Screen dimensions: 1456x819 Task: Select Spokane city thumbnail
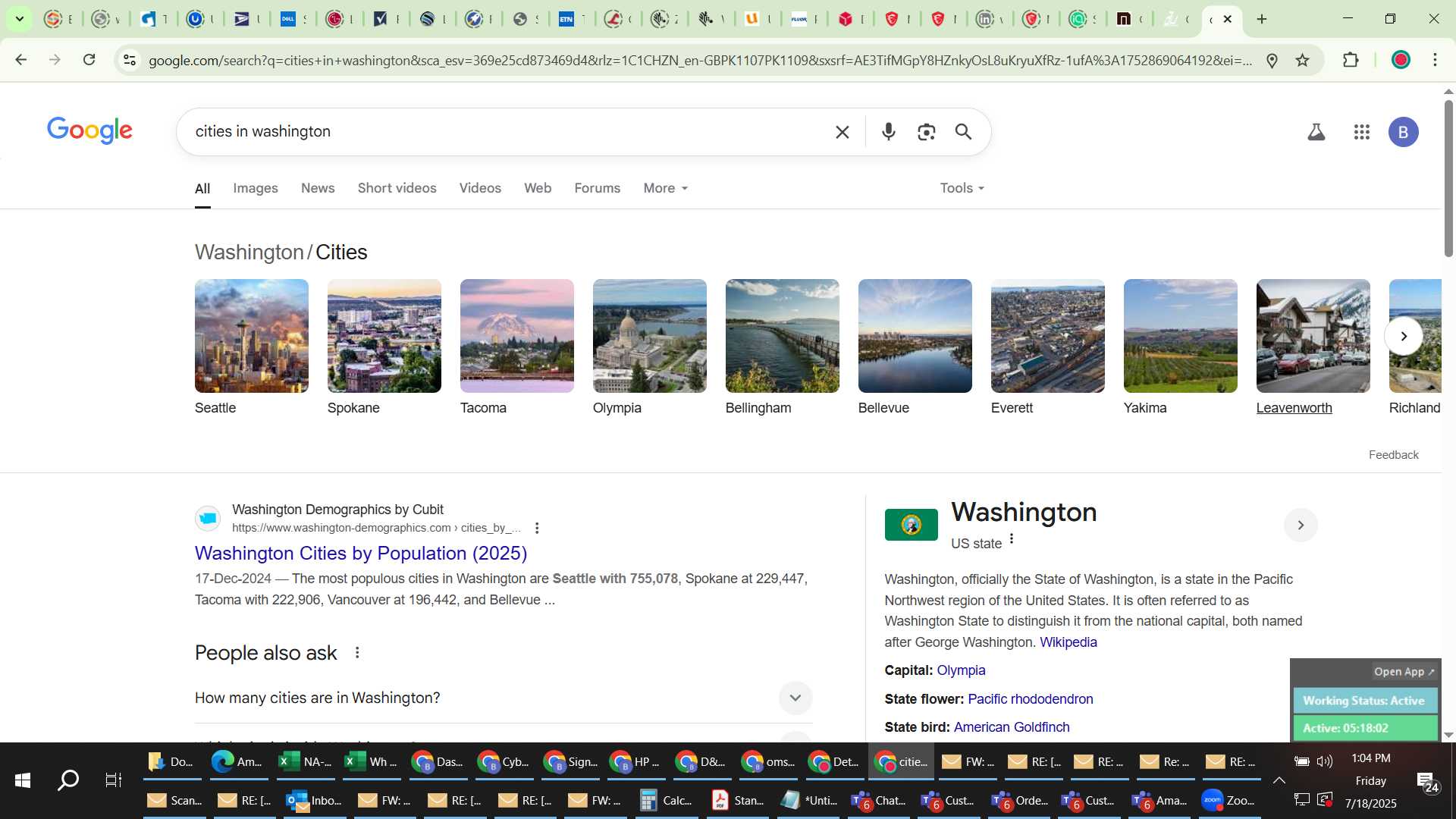coord(384,336)
